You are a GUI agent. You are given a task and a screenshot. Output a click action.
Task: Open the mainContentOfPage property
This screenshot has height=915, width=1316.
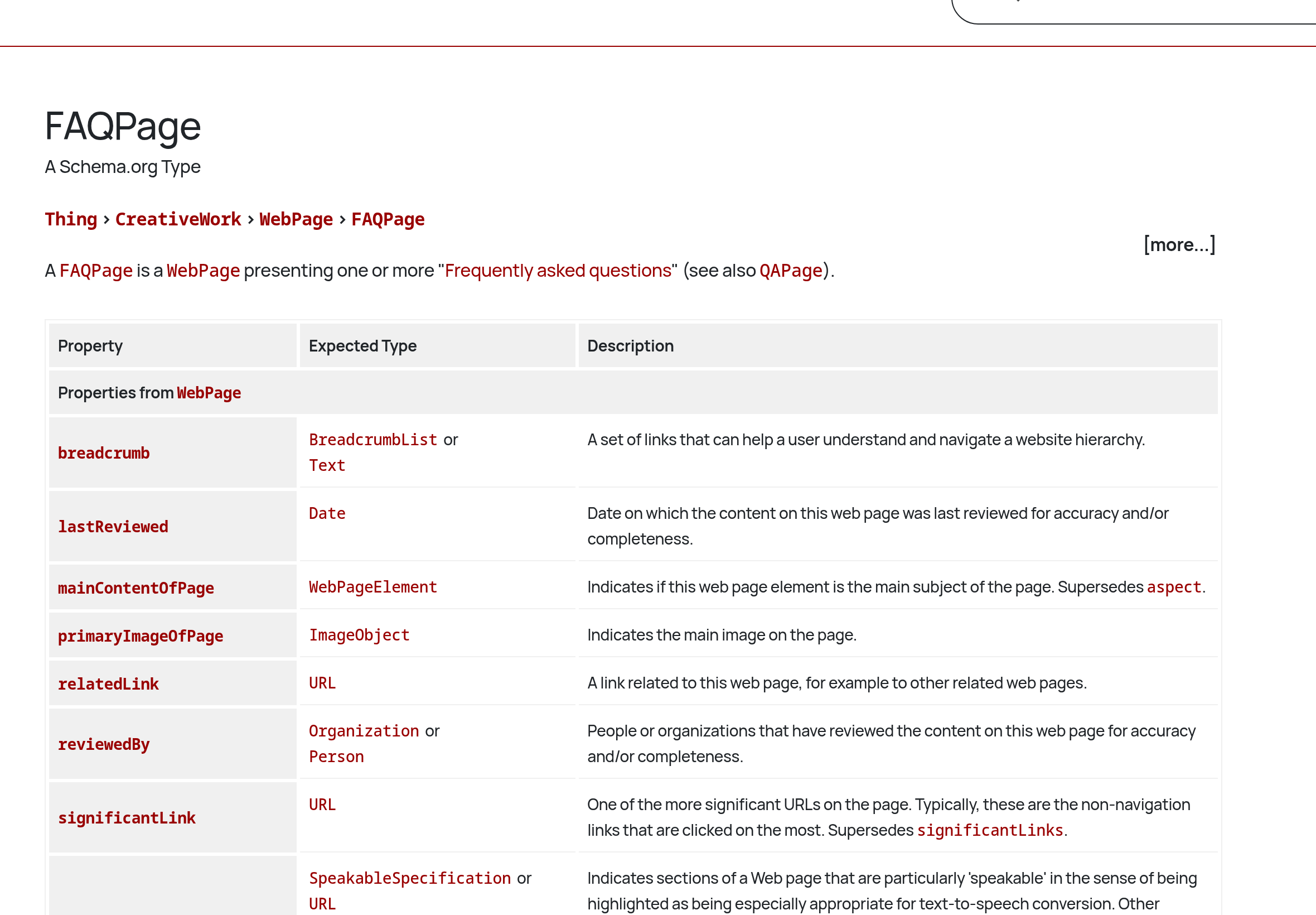pyautogui.click(x=136, y=587)
